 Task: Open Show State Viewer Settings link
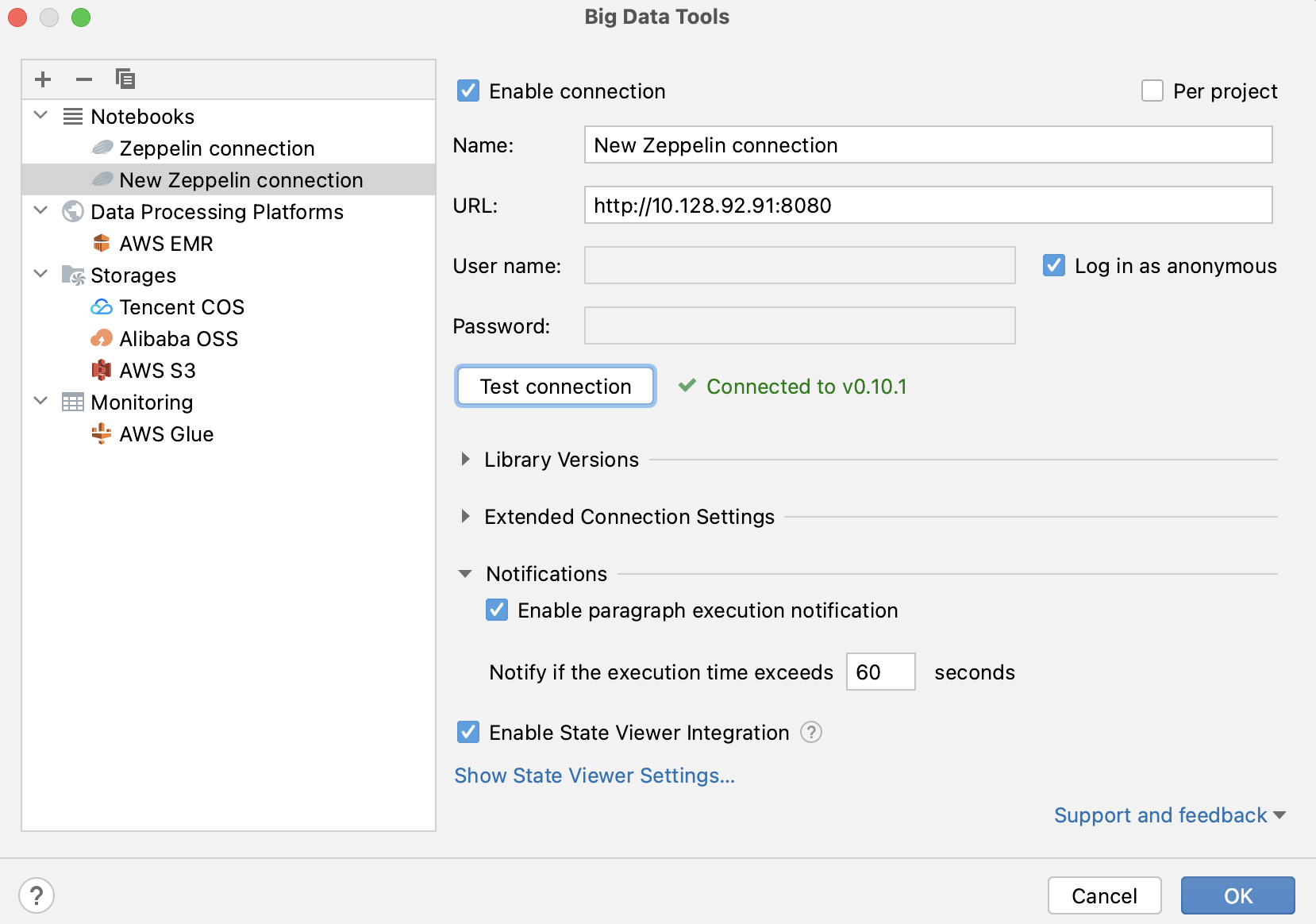point(595,775)
